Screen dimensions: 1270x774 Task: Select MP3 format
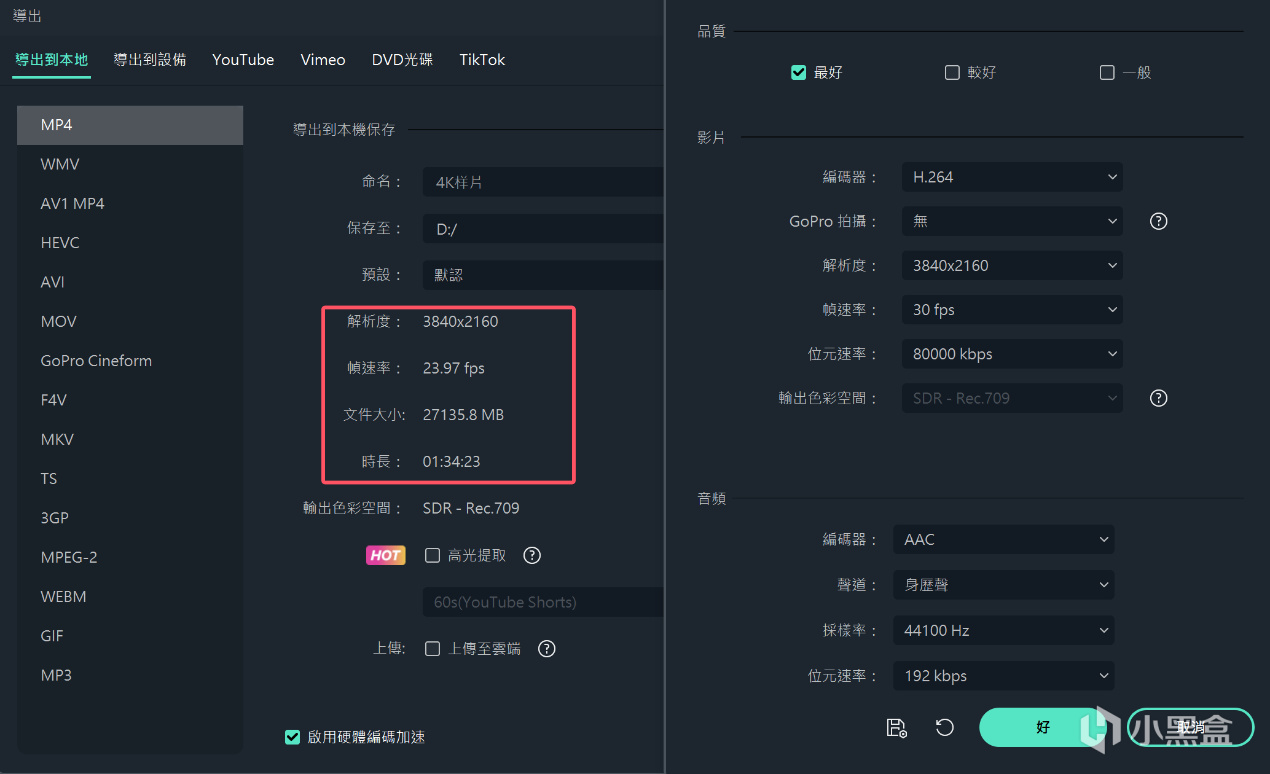(130, 675)
